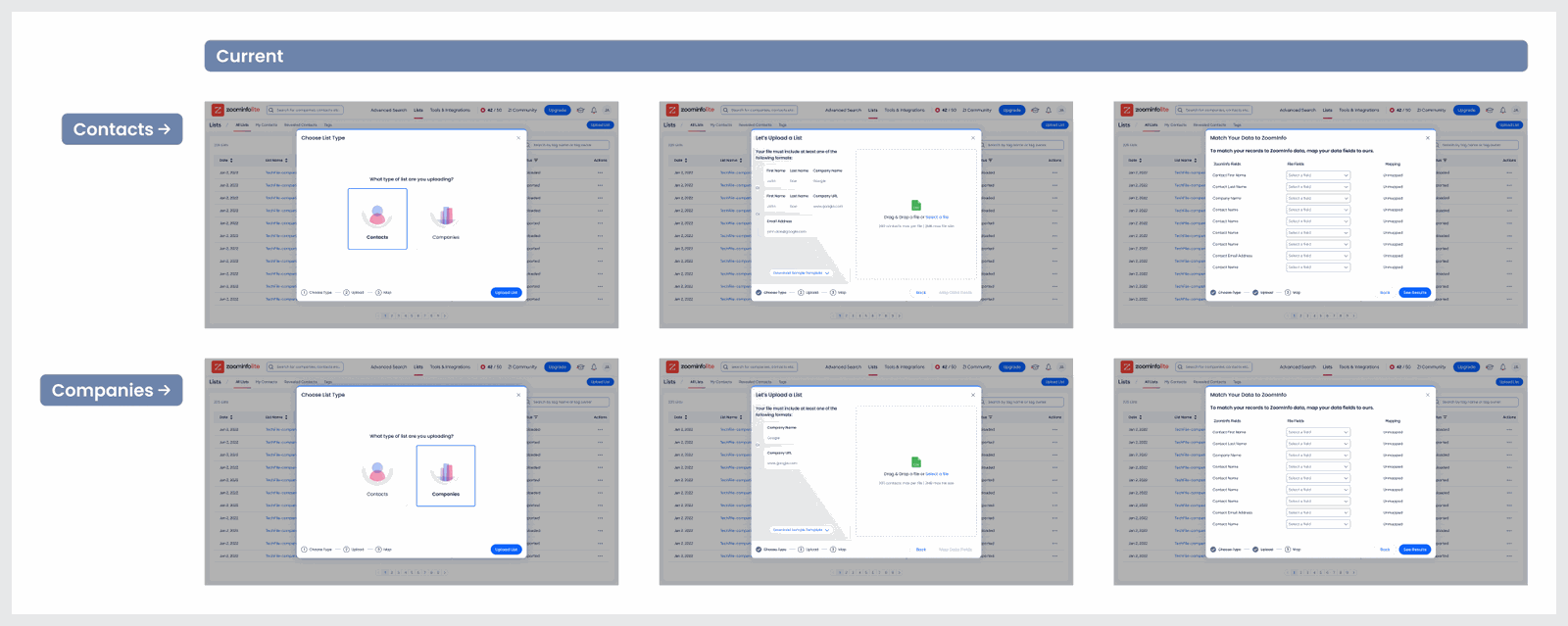Viewport: 1568px width, 626px height.
Task: Click 'Select a file' link in Companies-row upload dialog
Action: point(937,473)
